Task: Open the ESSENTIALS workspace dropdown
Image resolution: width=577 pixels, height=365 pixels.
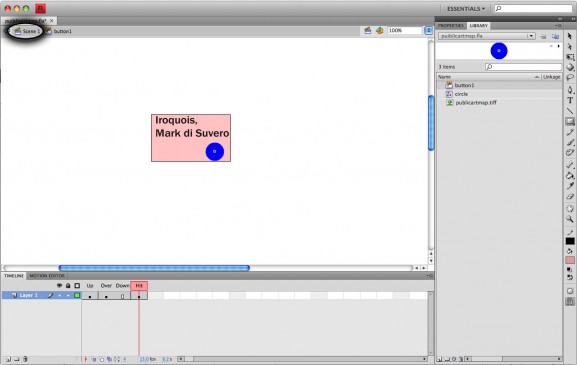Action: pos(466,8)
